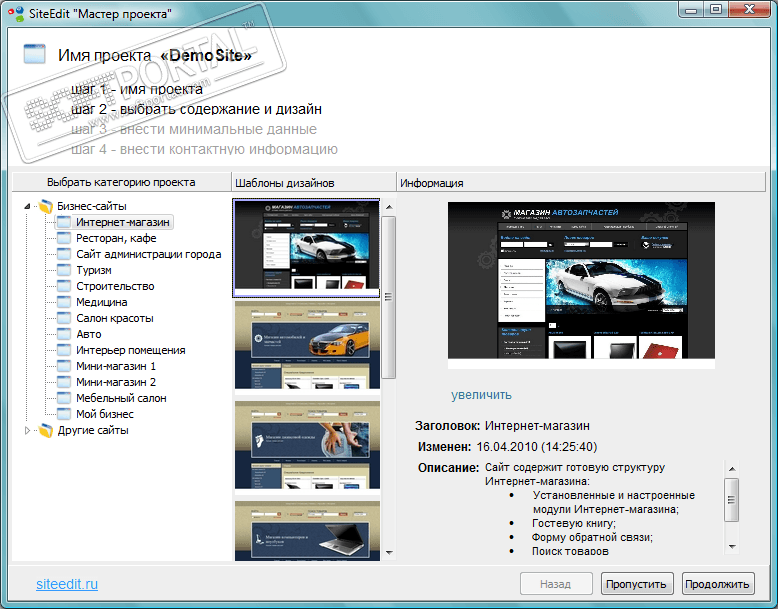Click the description scrollbar thumb
This screenshot has width=778, height=609.
coord(731,500)
